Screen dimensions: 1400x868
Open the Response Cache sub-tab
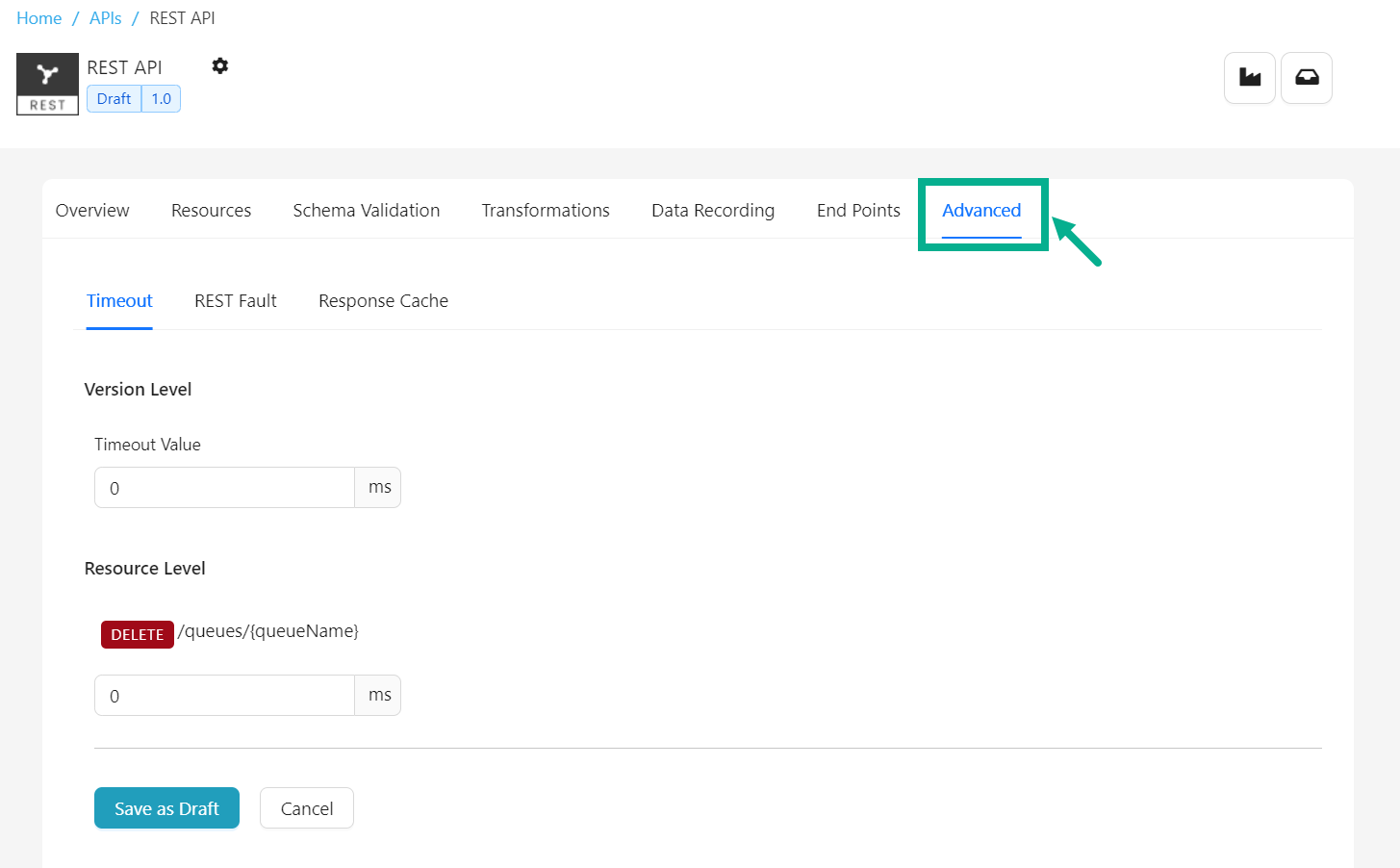[383, 301]
